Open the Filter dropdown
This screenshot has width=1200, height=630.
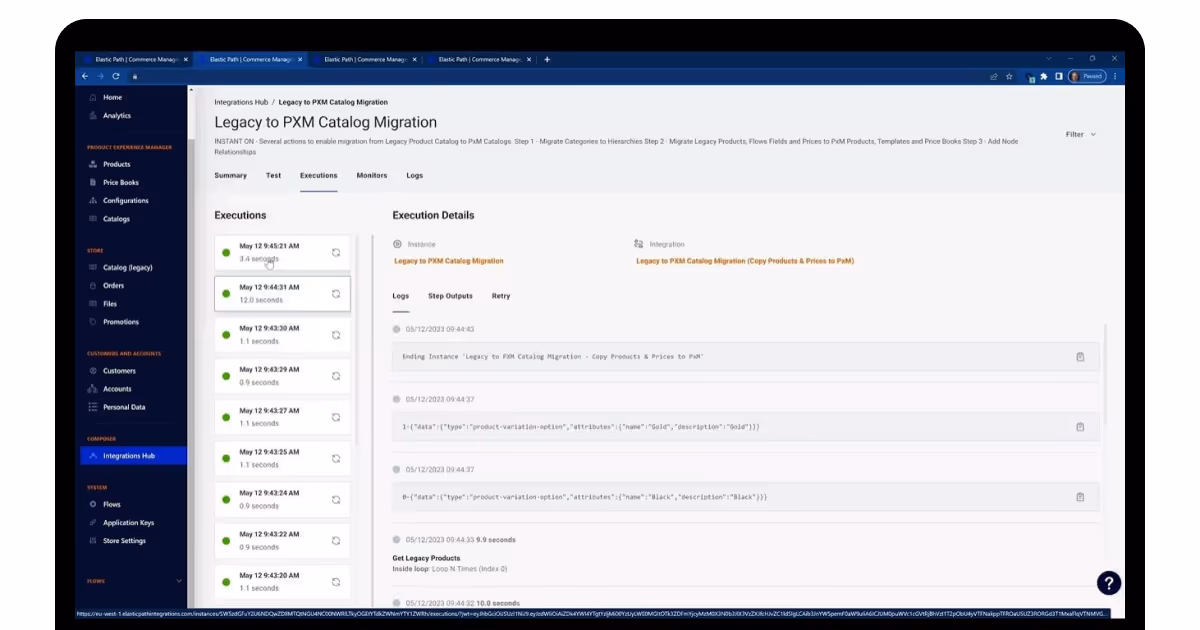tap(1080, 134)
